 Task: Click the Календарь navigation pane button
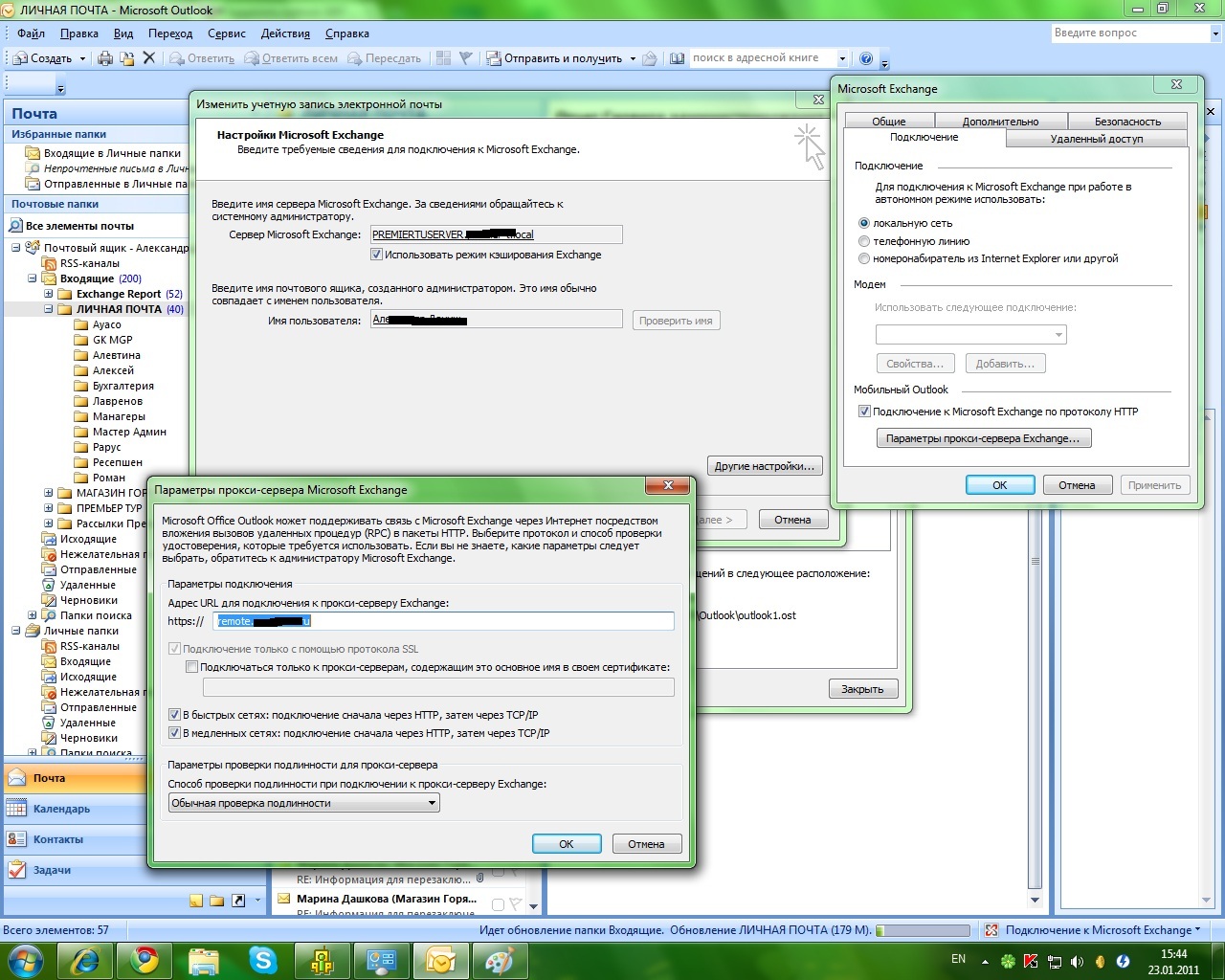[75, 809]
